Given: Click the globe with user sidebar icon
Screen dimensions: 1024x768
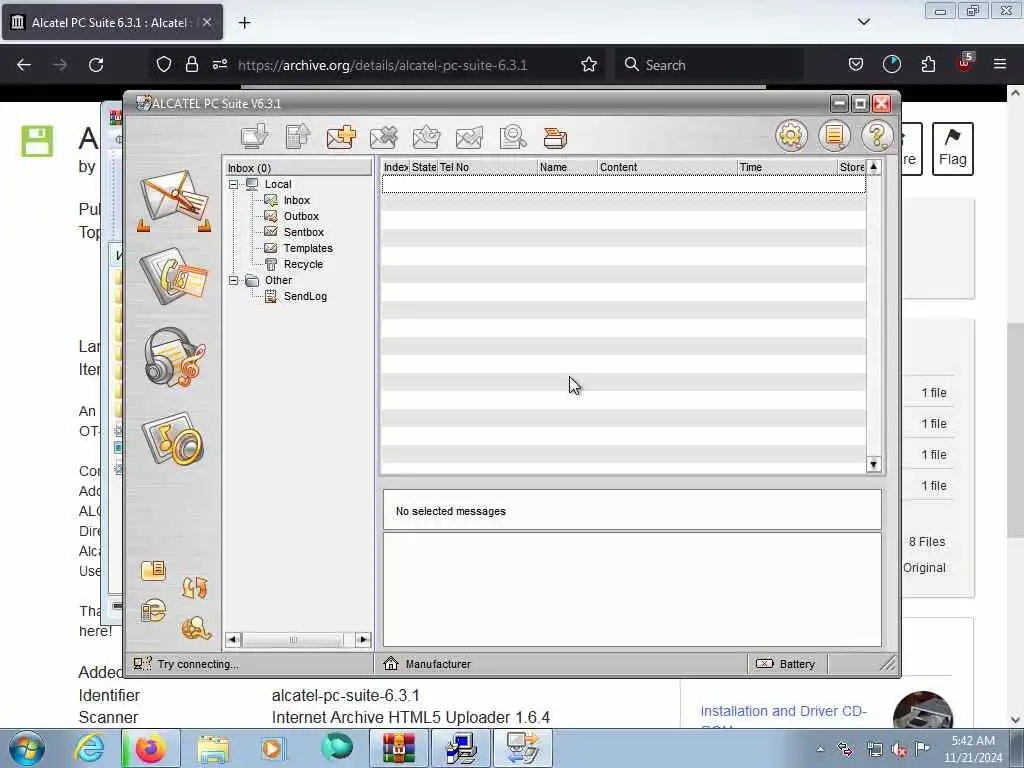Looking at the screenshot, I should tap(195, 628).
